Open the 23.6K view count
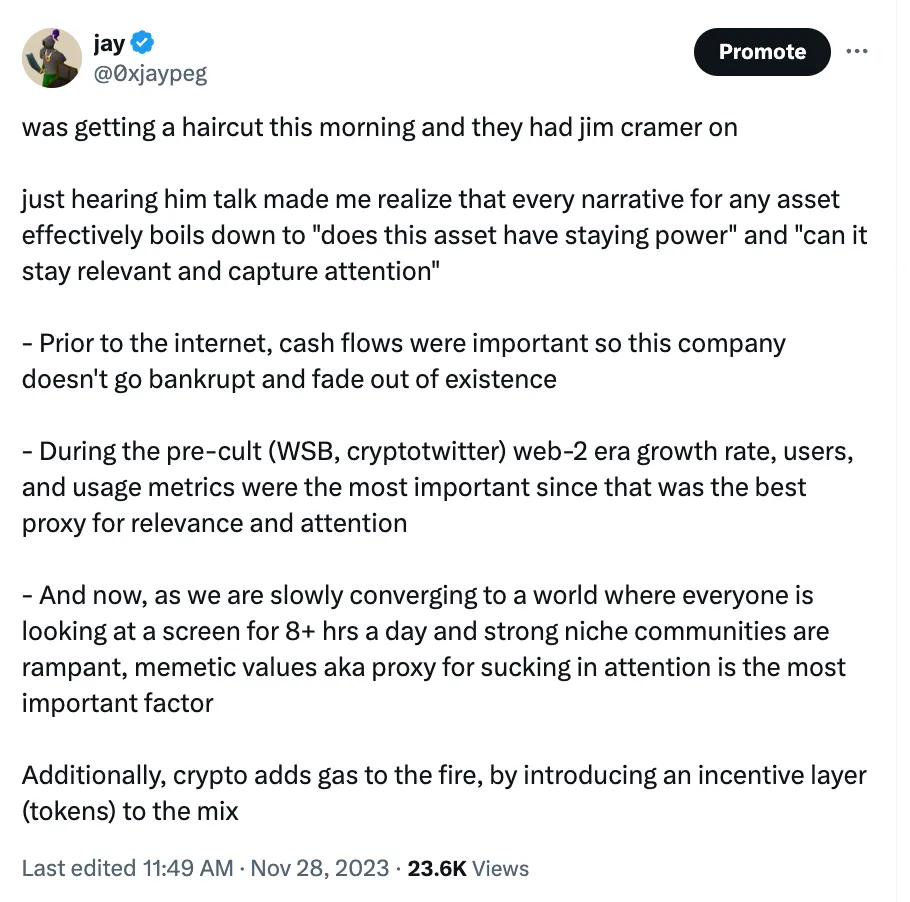Image resolution: width=910 pixels, height=902 pixels. pyautogui.click(x=437, y=867)
